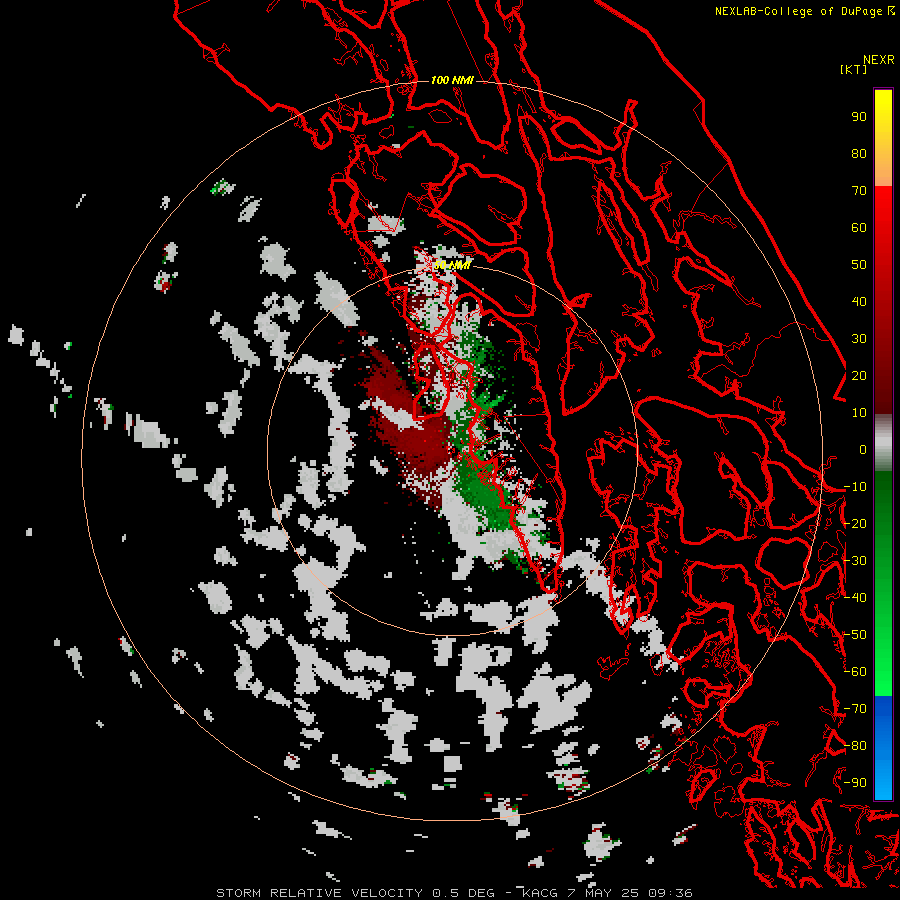Click the positive 60 scale value
The image size is (900, 900).
tap(859, 227)
